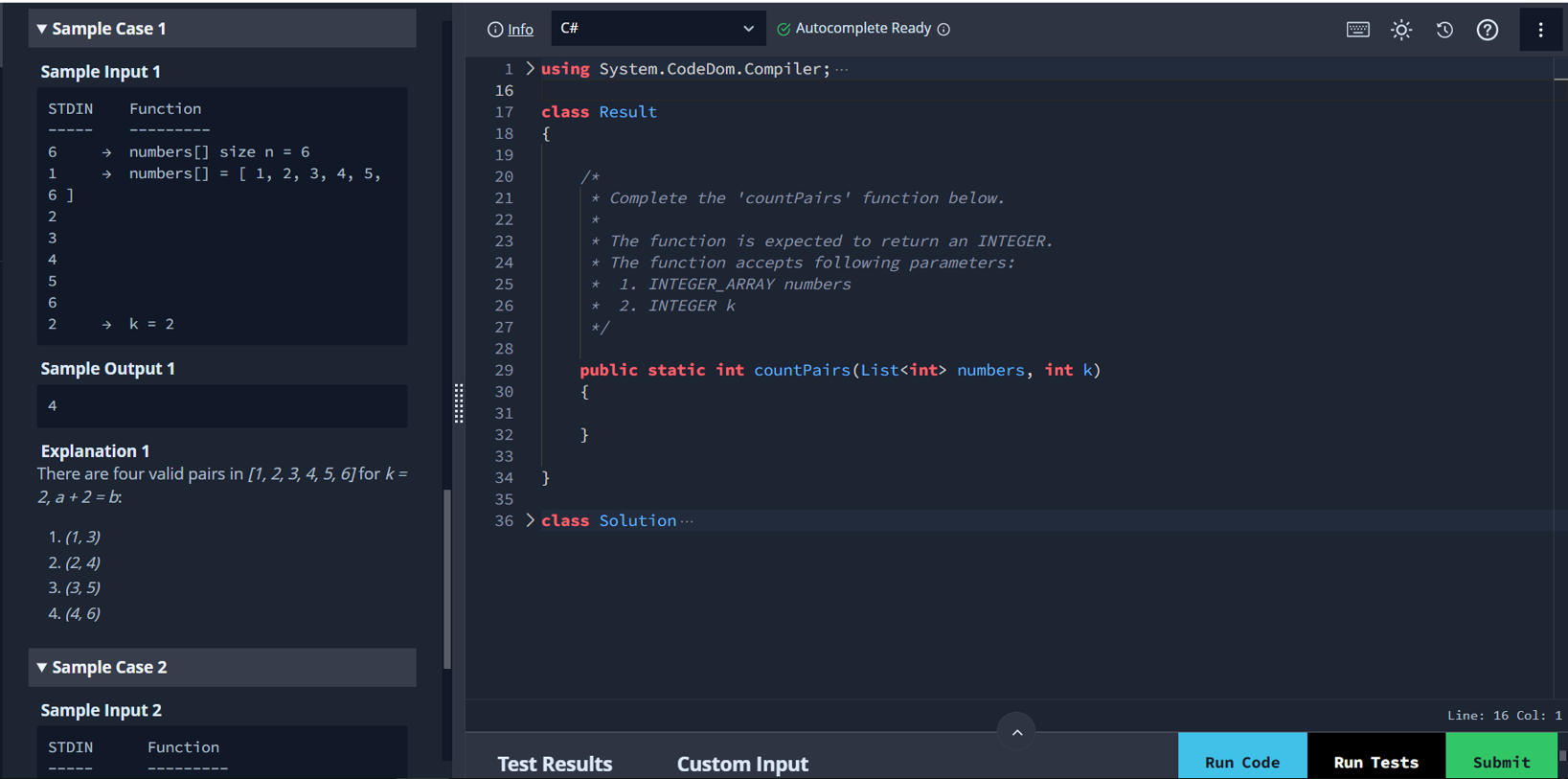The image size is (1568, 779).
Task: Click line number 29 in the gutter
Action: [x=504, y=370]
